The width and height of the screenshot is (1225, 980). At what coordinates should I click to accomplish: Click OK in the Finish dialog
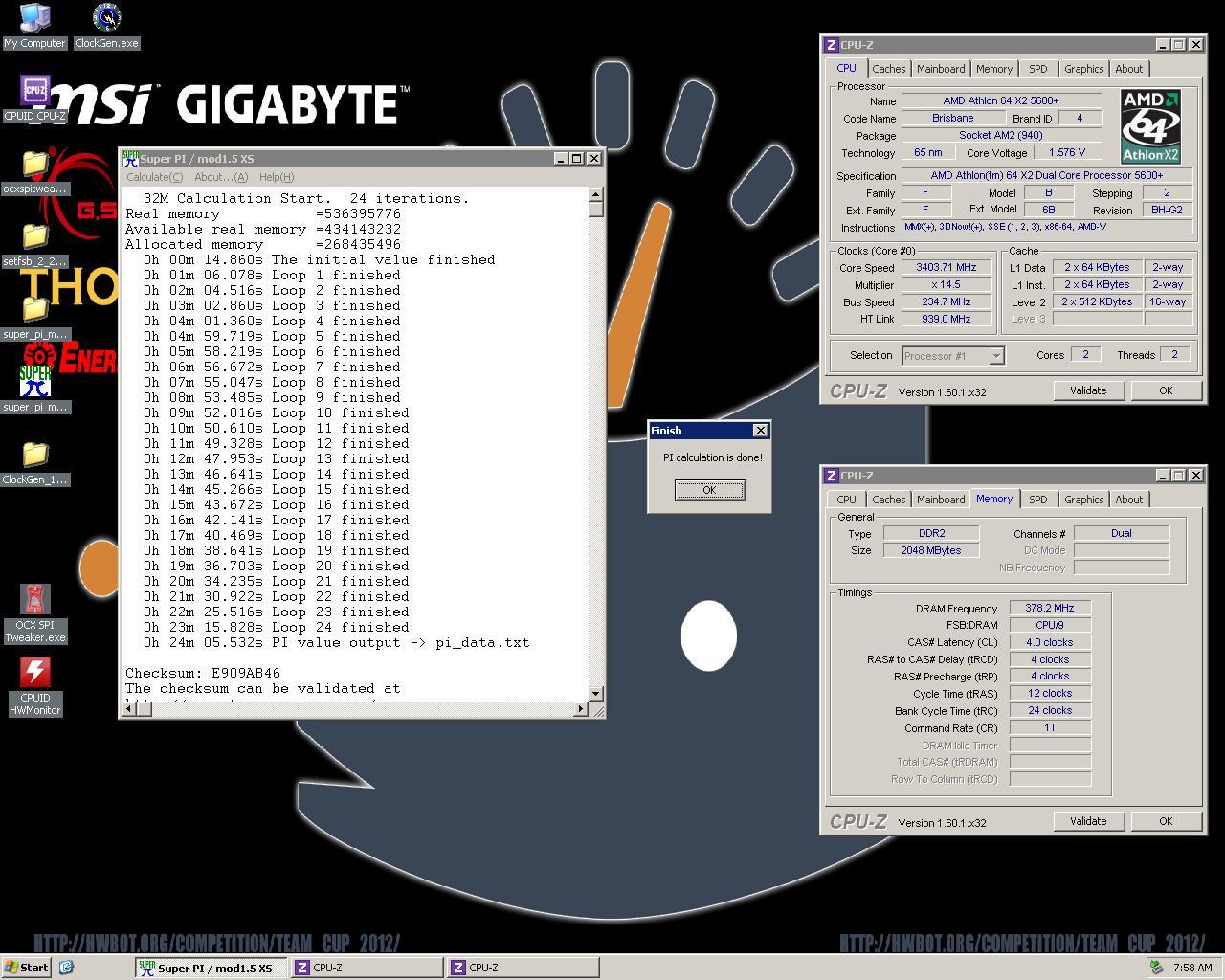[x=709, y=490]
